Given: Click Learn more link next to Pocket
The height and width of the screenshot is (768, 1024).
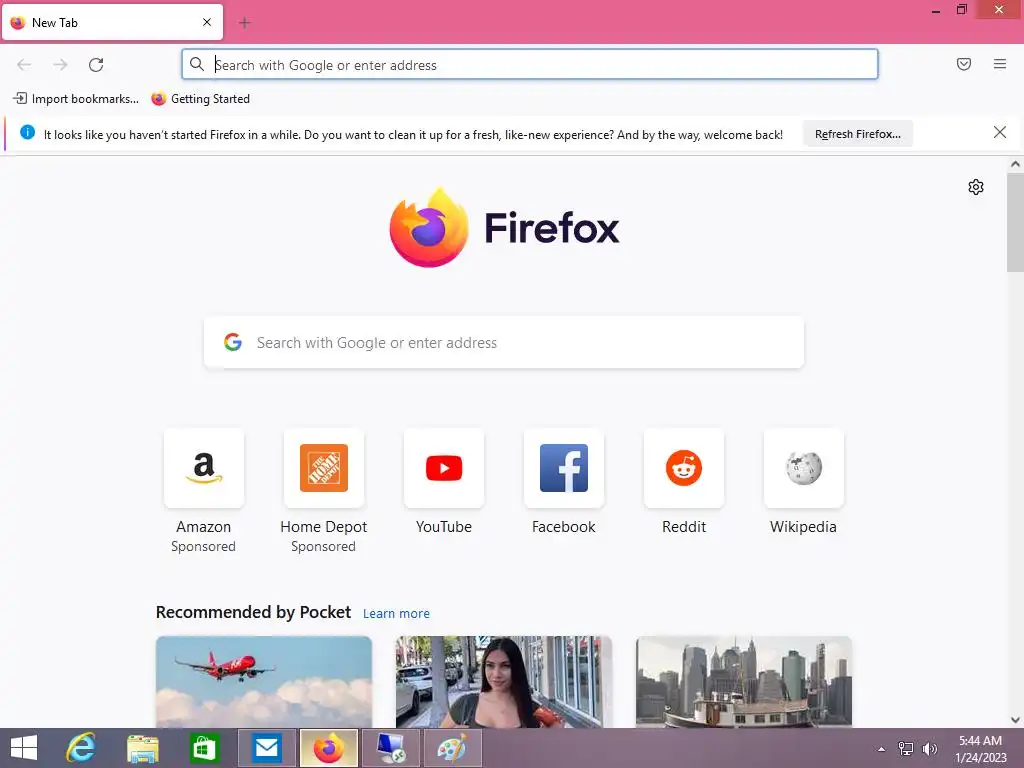Looking at the screenshot, I should (x=396, y=614).
